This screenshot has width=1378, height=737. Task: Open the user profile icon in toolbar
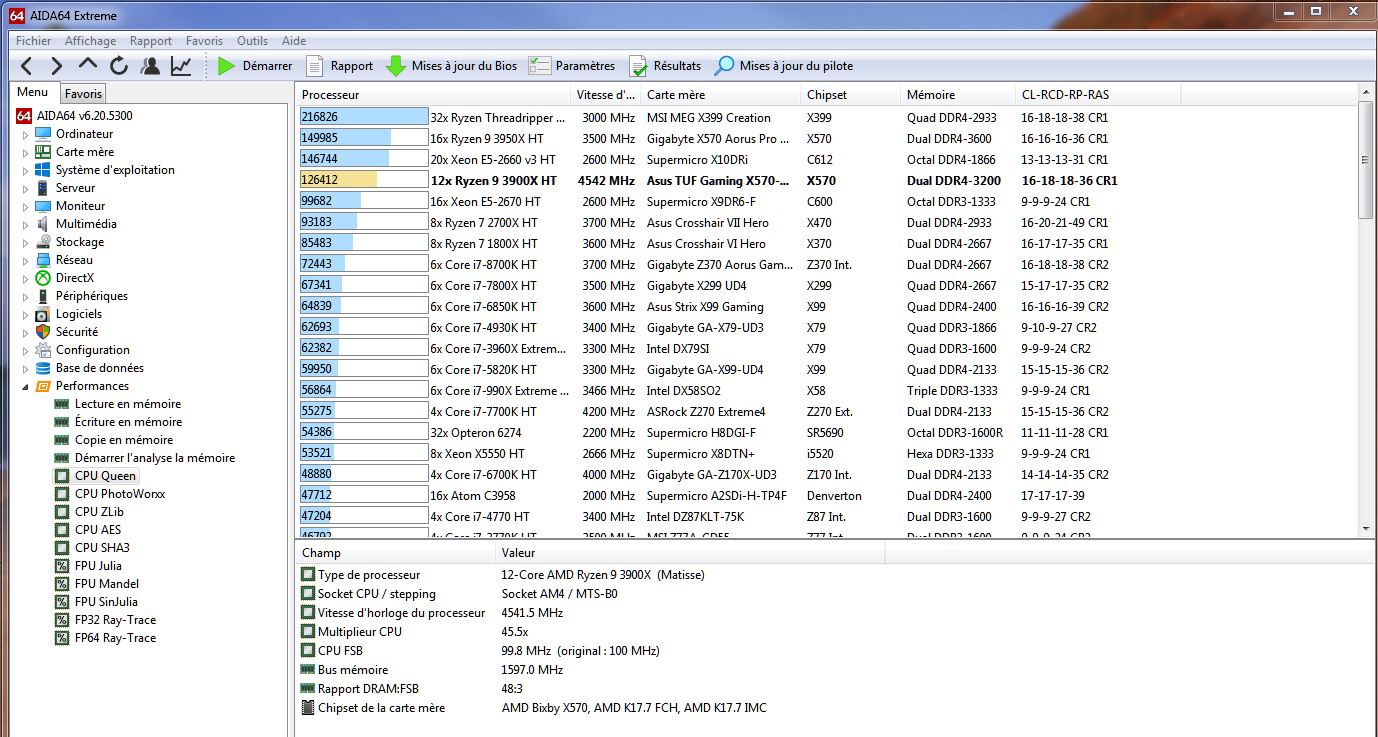pyautogui.click(x=150, y=66)
